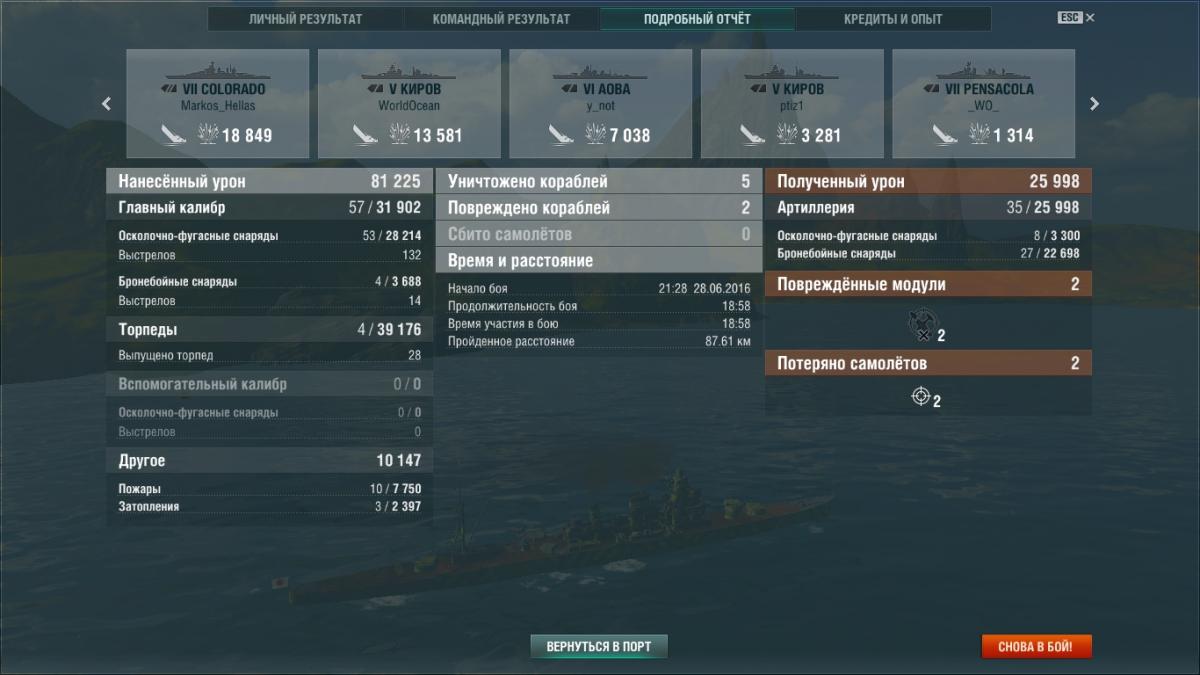Return to port with Вернуться в порт
Screen dimensions: 1200x675
[x=598, y=646]
